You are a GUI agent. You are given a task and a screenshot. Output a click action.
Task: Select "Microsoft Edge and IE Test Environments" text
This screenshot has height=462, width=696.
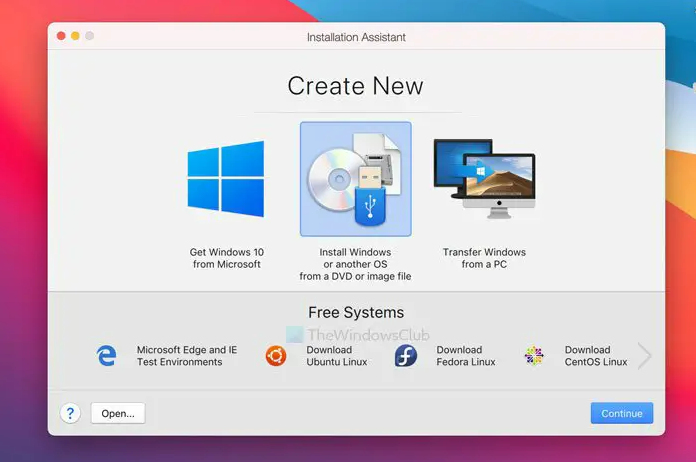[187, 355]
